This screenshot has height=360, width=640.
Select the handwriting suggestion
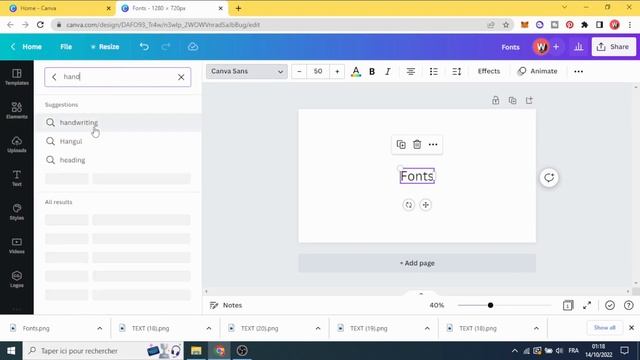[118, 122]
